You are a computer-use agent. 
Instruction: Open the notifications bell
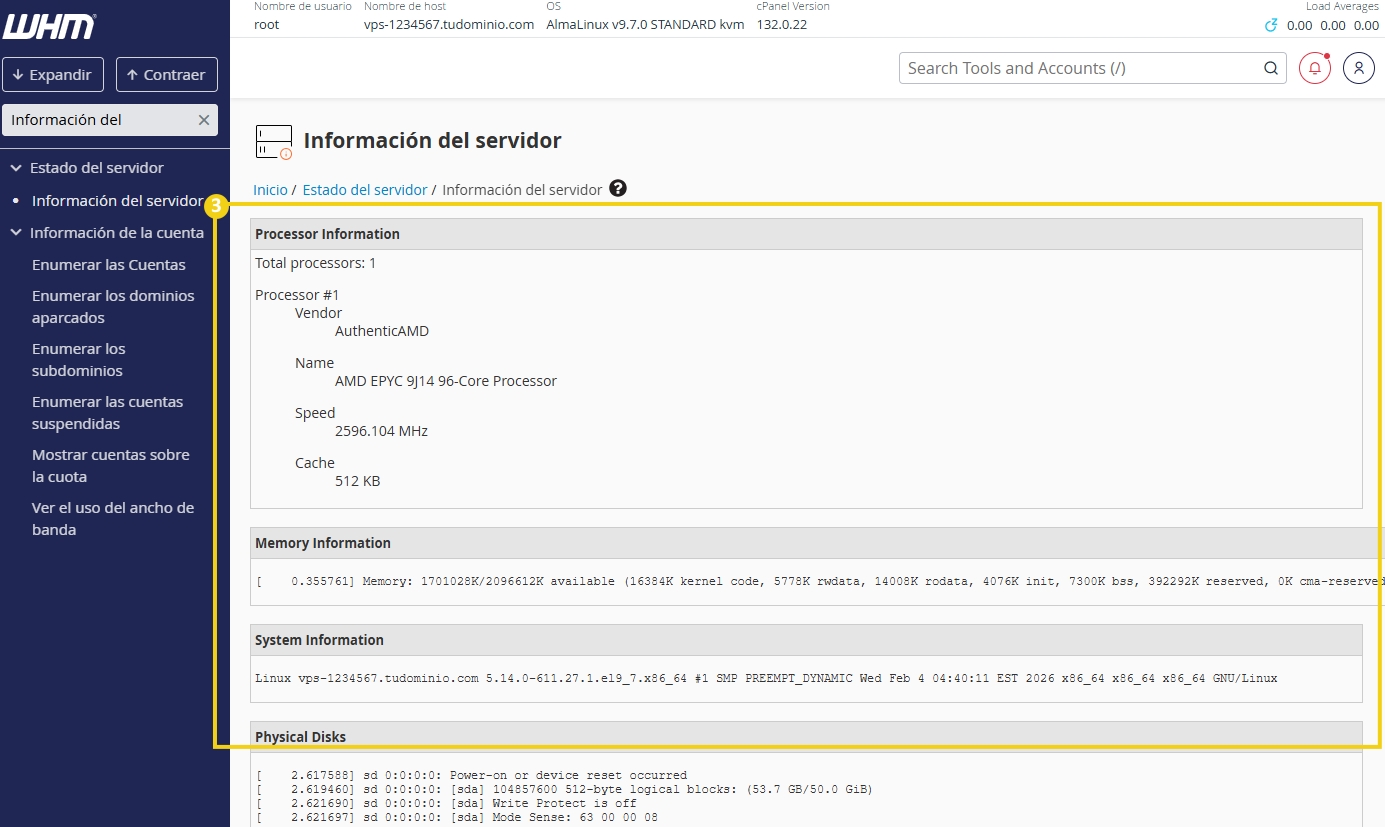(1314, 68)
